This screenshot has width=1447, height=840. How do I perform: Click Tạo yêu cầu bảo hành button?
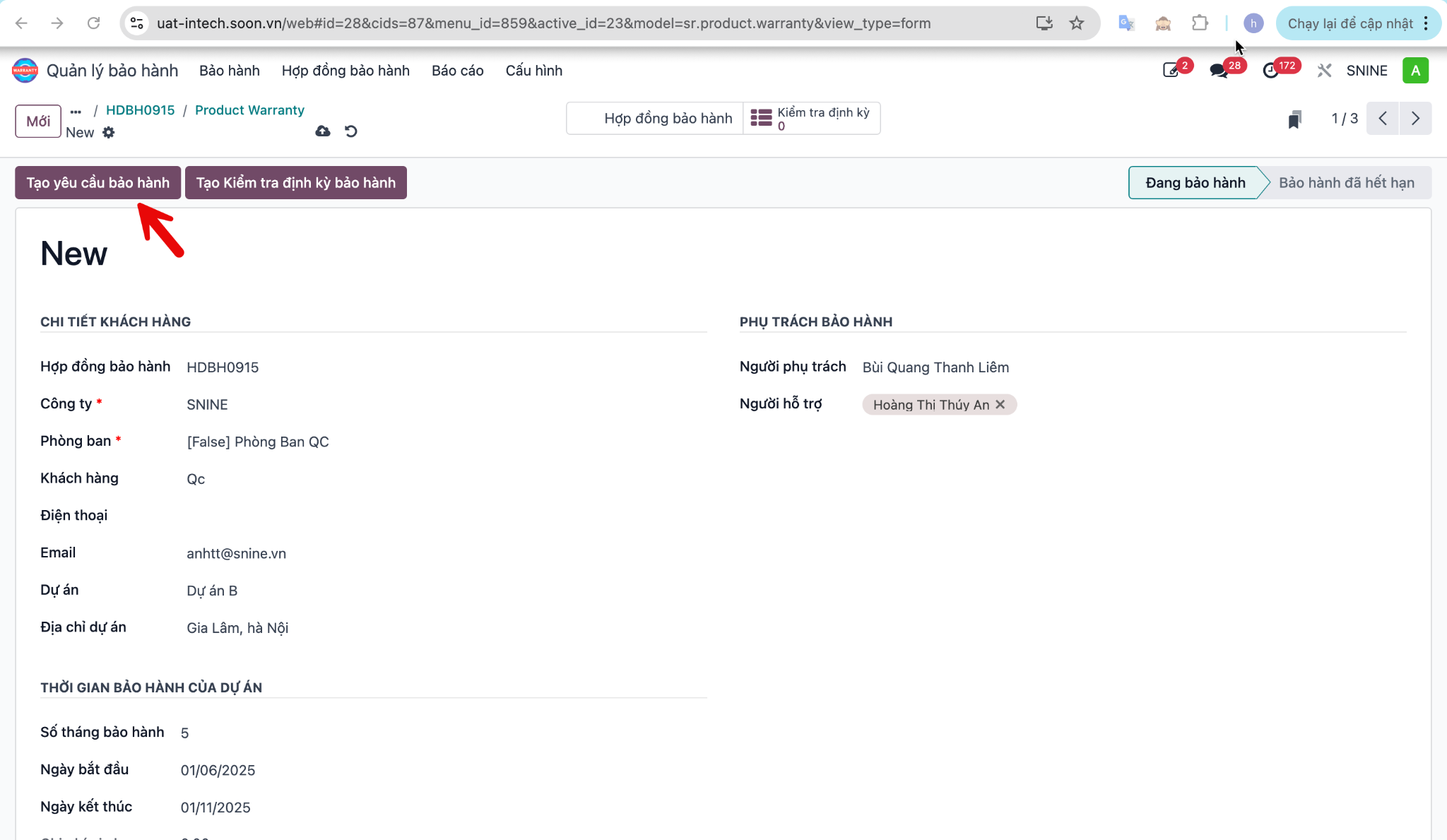(98, 182)
